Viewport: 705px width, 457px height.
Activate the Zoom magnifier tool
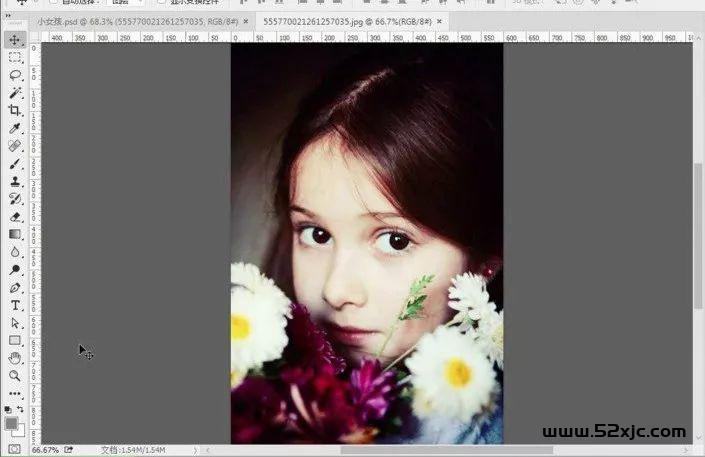[x=15, y=376]
